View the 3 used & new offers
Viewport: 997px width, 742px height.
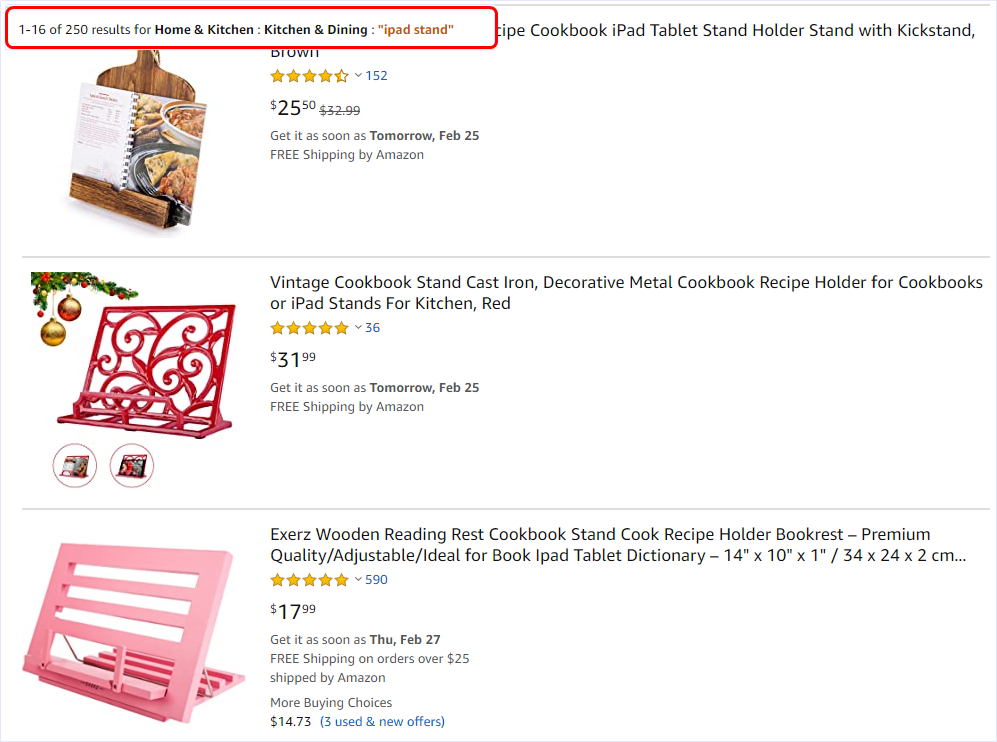pos(382,722)
